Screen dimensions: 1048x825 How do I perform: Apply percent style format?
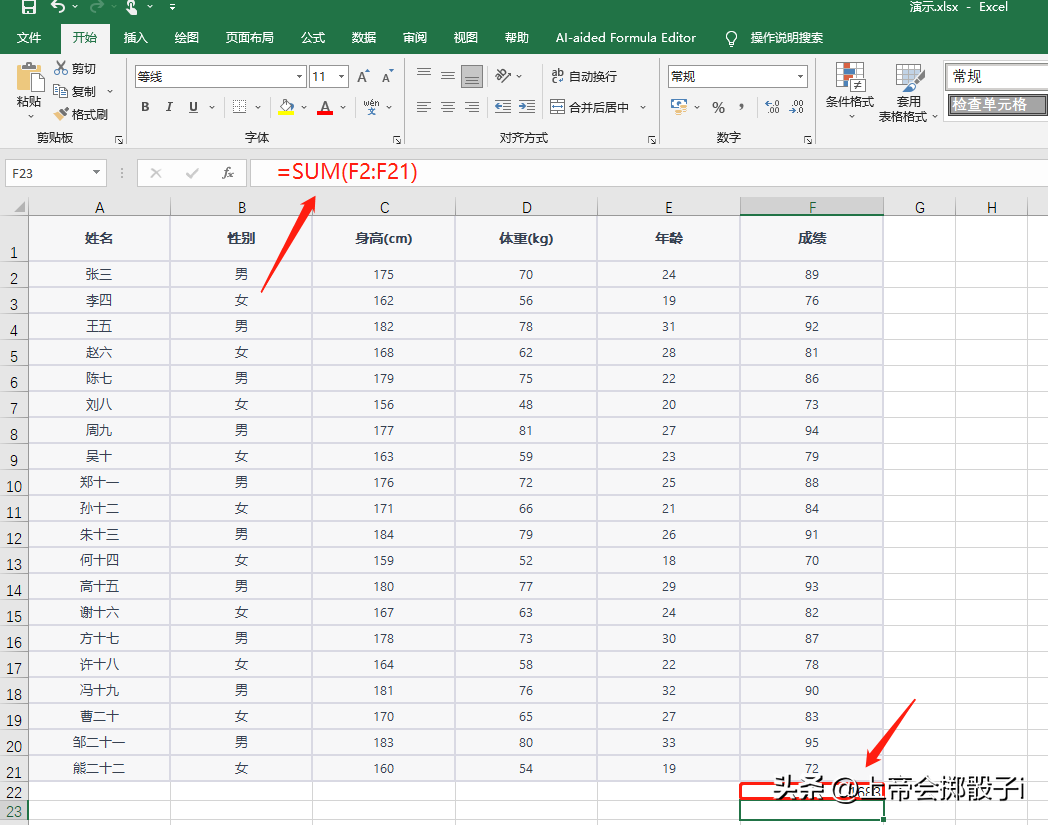point(718,107)
